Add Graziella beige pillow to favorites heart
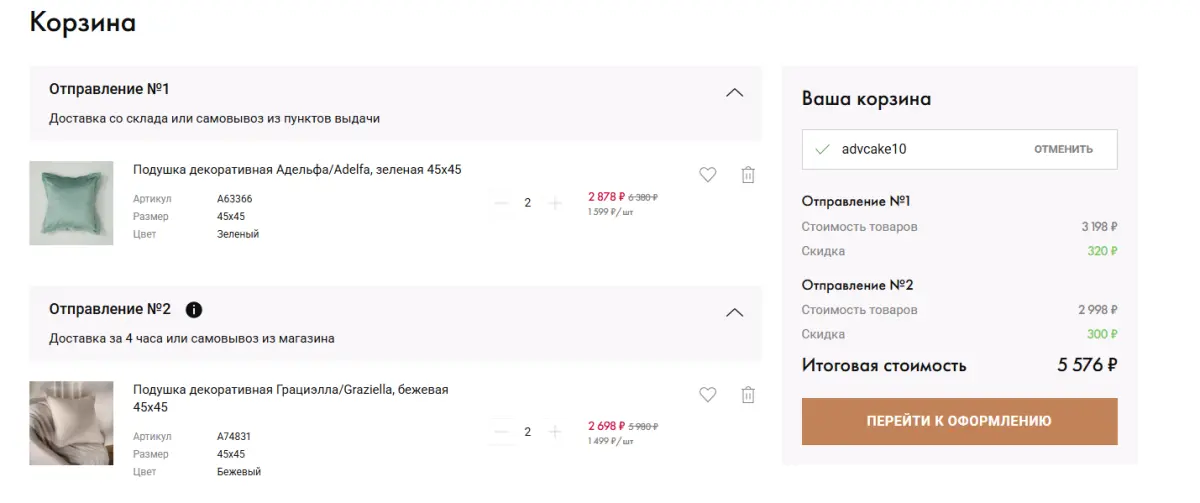This screenshot has height=503, width=1200. (708, 395)
